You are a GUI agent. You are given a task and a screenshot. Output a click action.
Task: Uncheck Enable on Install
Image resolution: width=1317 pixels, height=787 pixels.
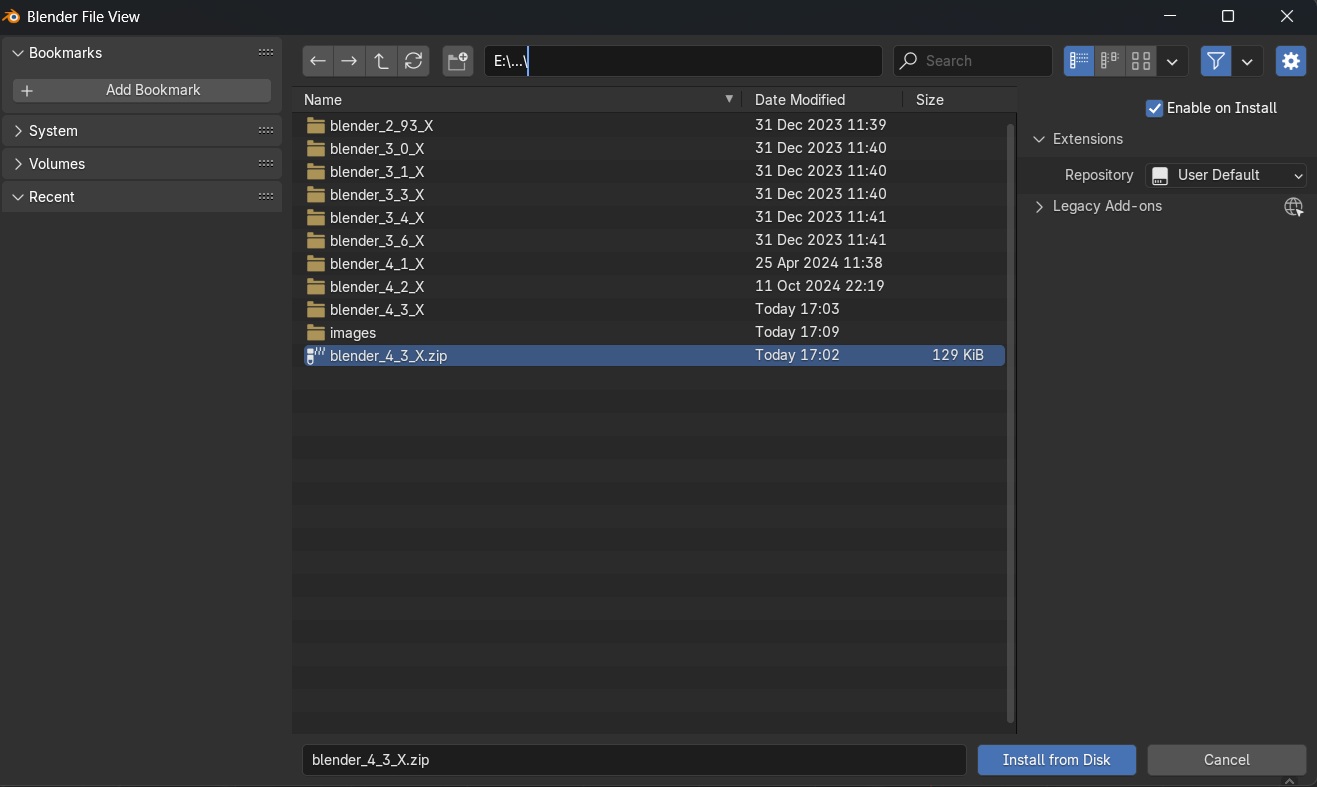coord(1154,108)
